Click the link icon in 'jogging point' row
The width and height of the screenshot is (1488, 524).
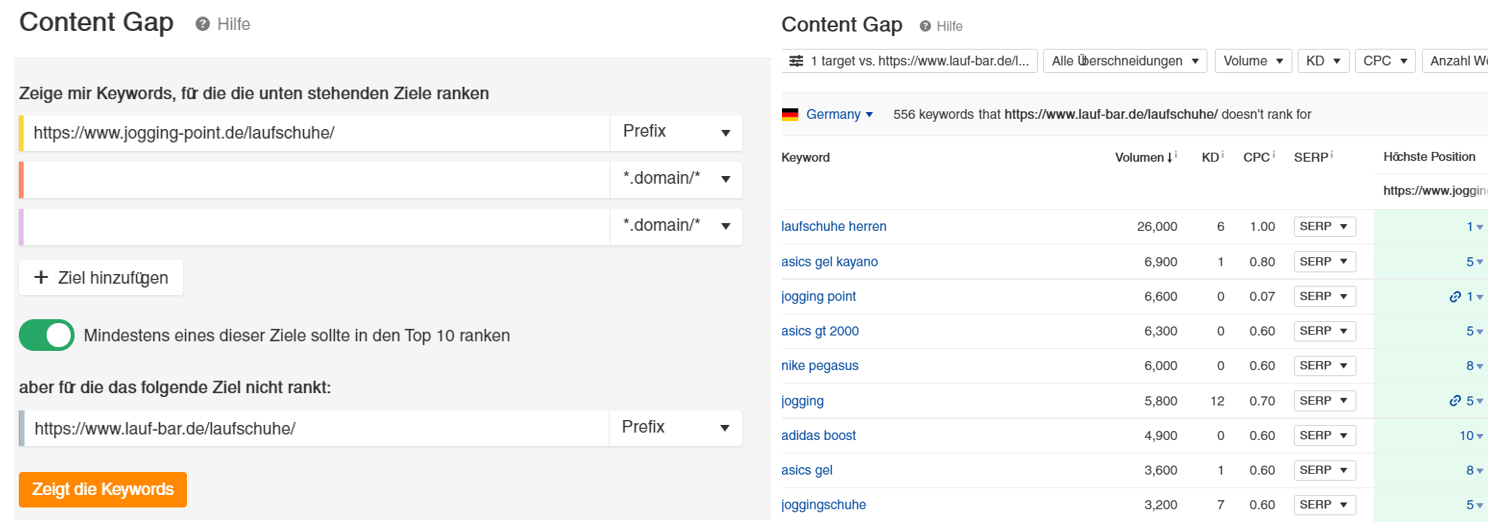(x=1456, y=297)
